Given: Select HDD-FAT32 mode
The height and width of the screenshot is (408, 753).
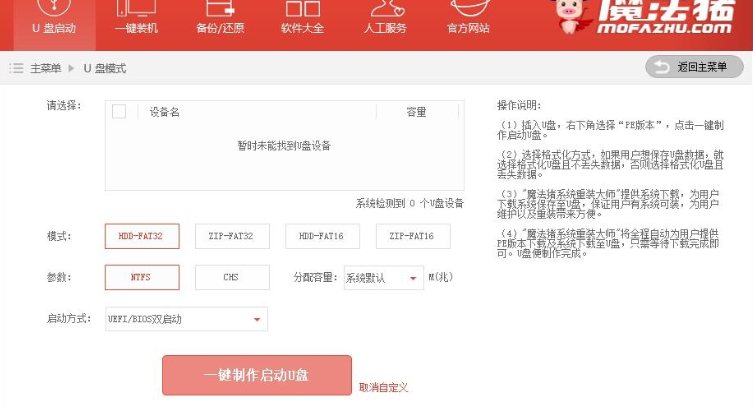Looking at the screenshot, I should [142, 236].
